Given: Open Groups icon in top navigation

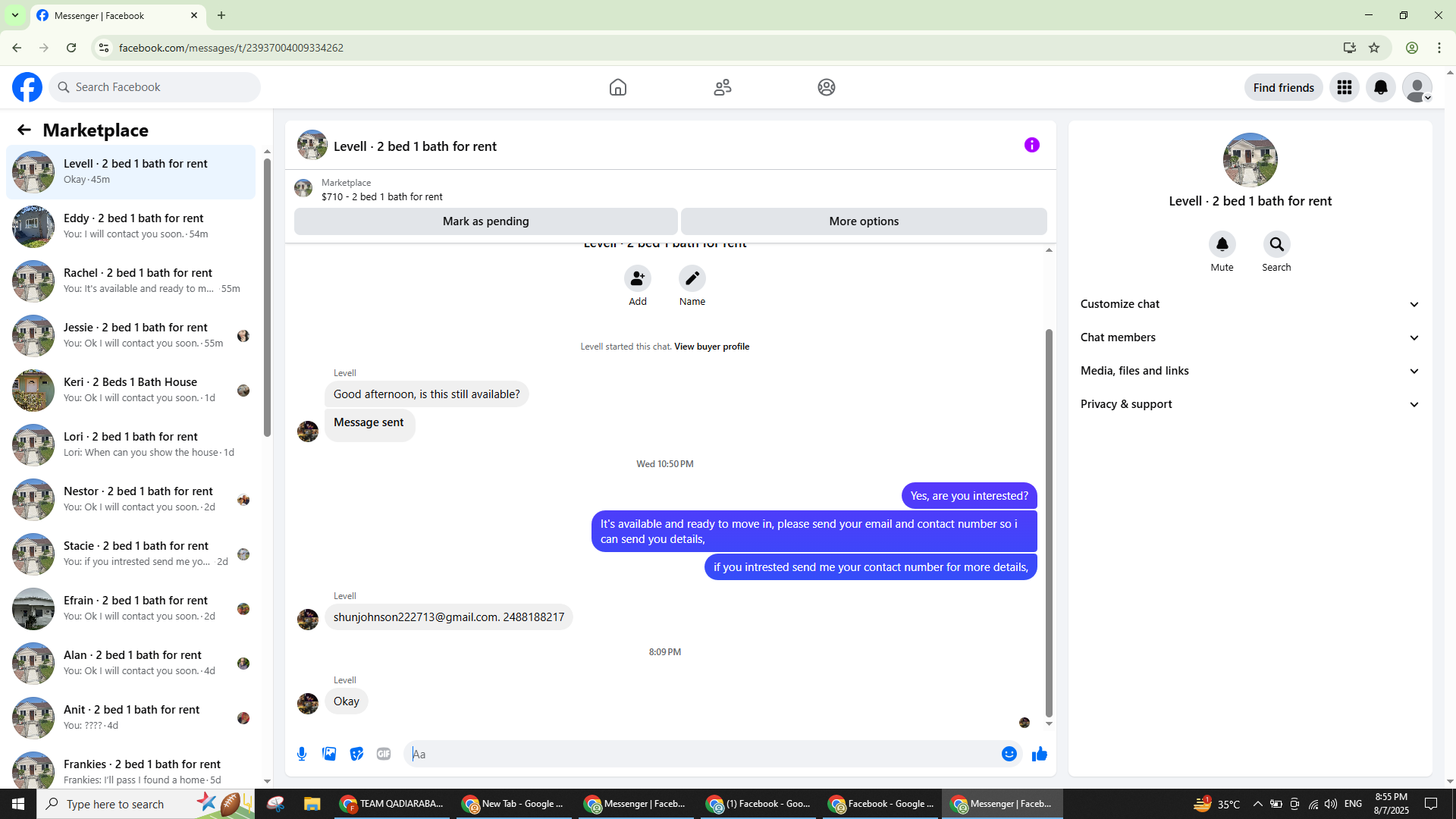Looking at the screenshot, I should (827, 87).
